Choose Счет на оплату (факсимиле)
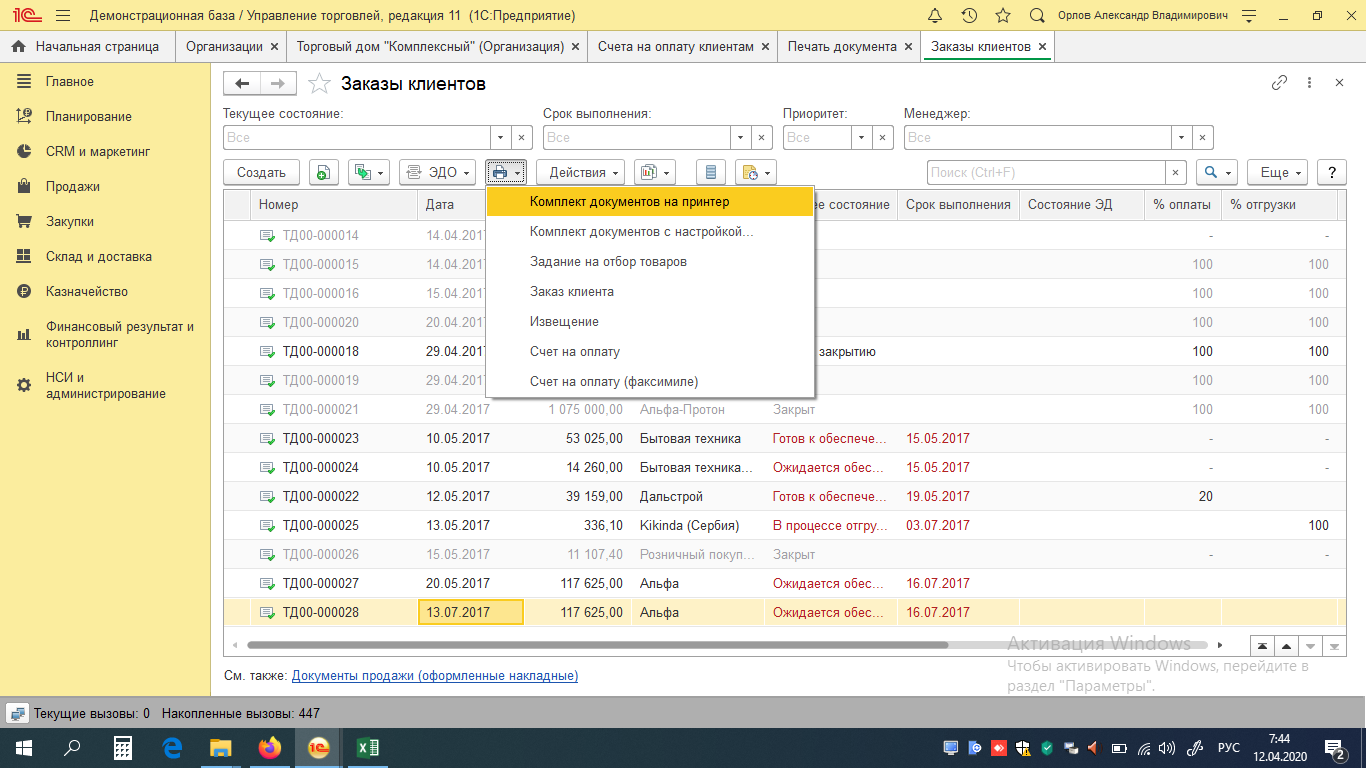Screen dimensions: 1366x768 coord(650,382)
